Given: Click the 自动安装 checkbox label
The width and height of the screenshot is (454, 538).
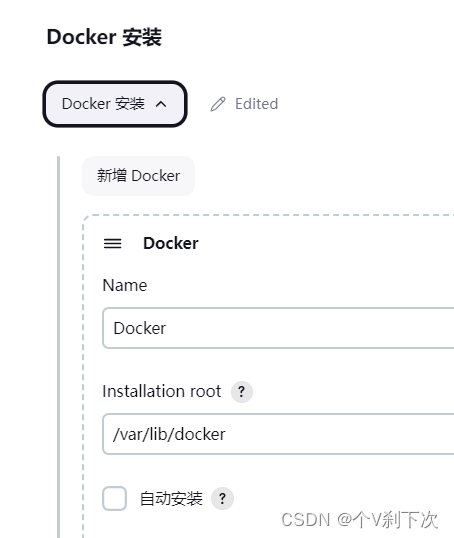Looking at the screenshot, I should tap(171, 499).
